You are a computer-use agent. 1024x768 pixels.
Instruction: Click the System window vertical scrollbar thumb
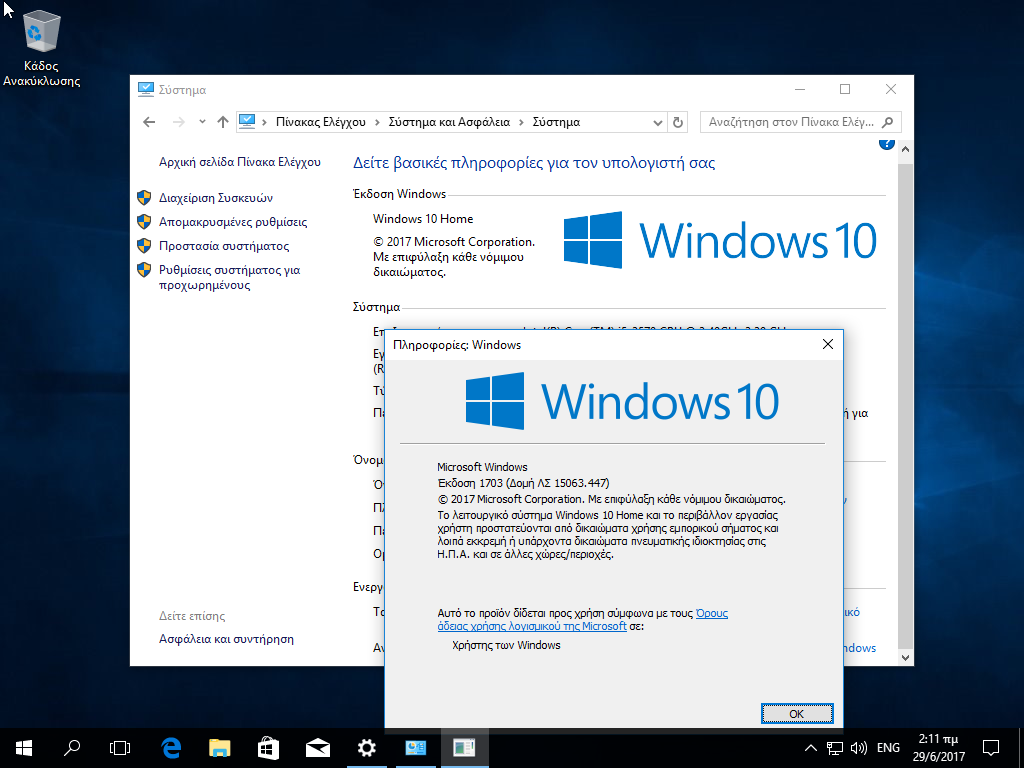pos(905,404)
